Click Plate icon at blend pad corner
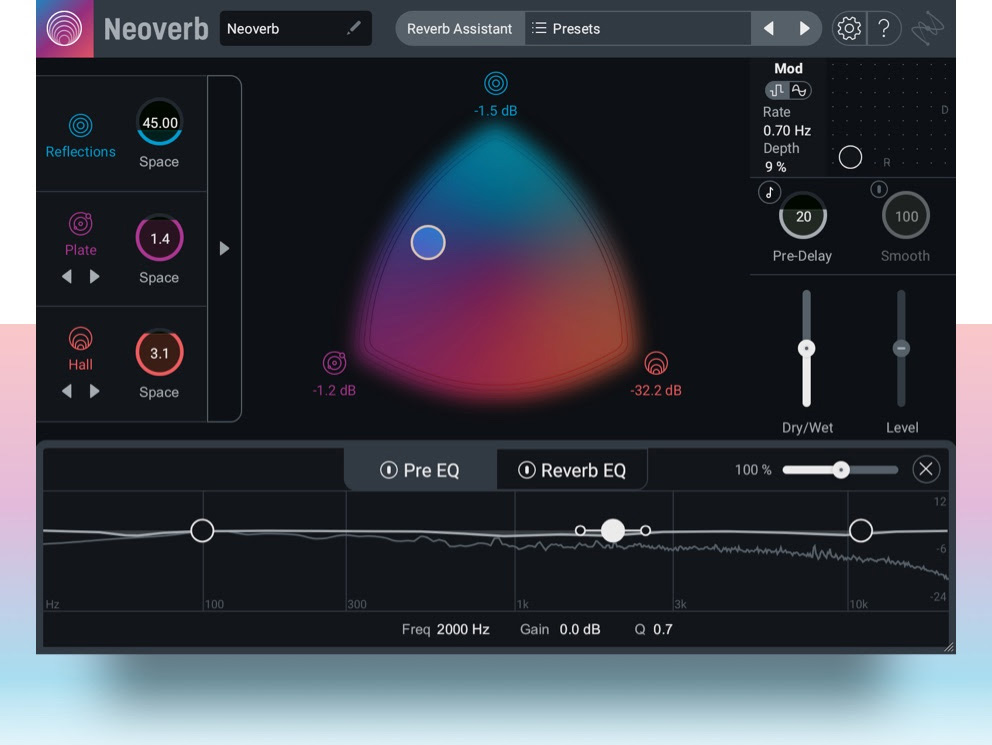Screen dimensions: 992x745 (334, 363)
